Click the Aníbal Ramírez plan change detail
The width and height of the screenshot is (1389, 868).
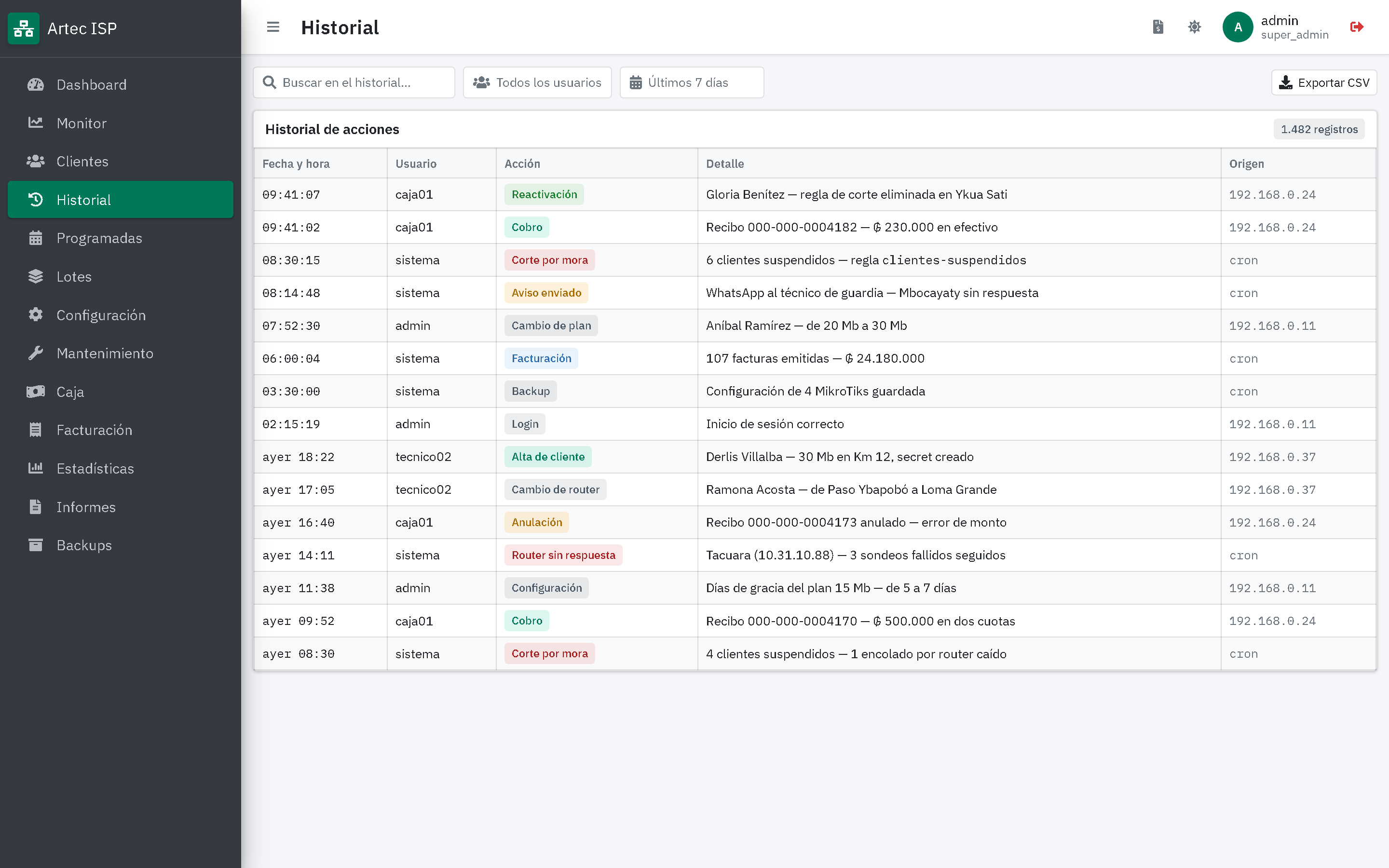[x=806, y=325]
